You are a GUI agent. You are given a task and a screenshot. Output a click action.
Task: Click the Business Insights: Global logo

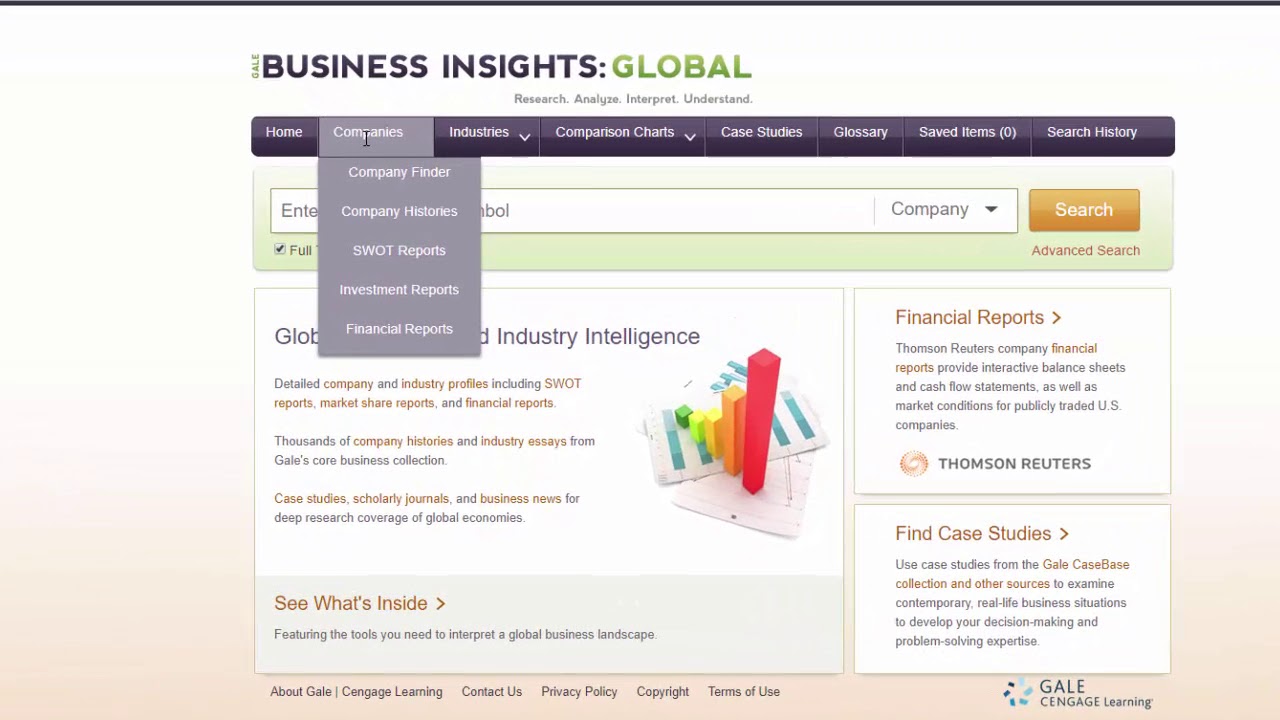point(501,67)
